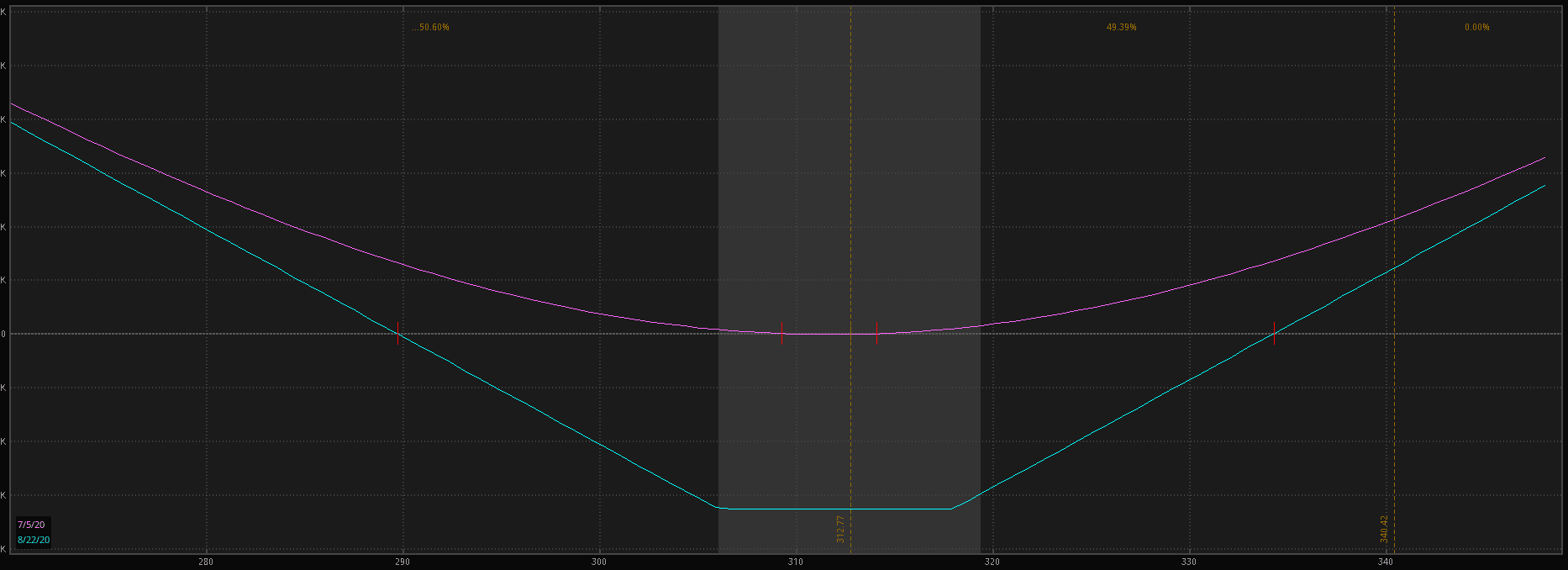Select the 49.39% probability label
The width and height of the screenshot is (1568, 570).
coord(1121,28)
